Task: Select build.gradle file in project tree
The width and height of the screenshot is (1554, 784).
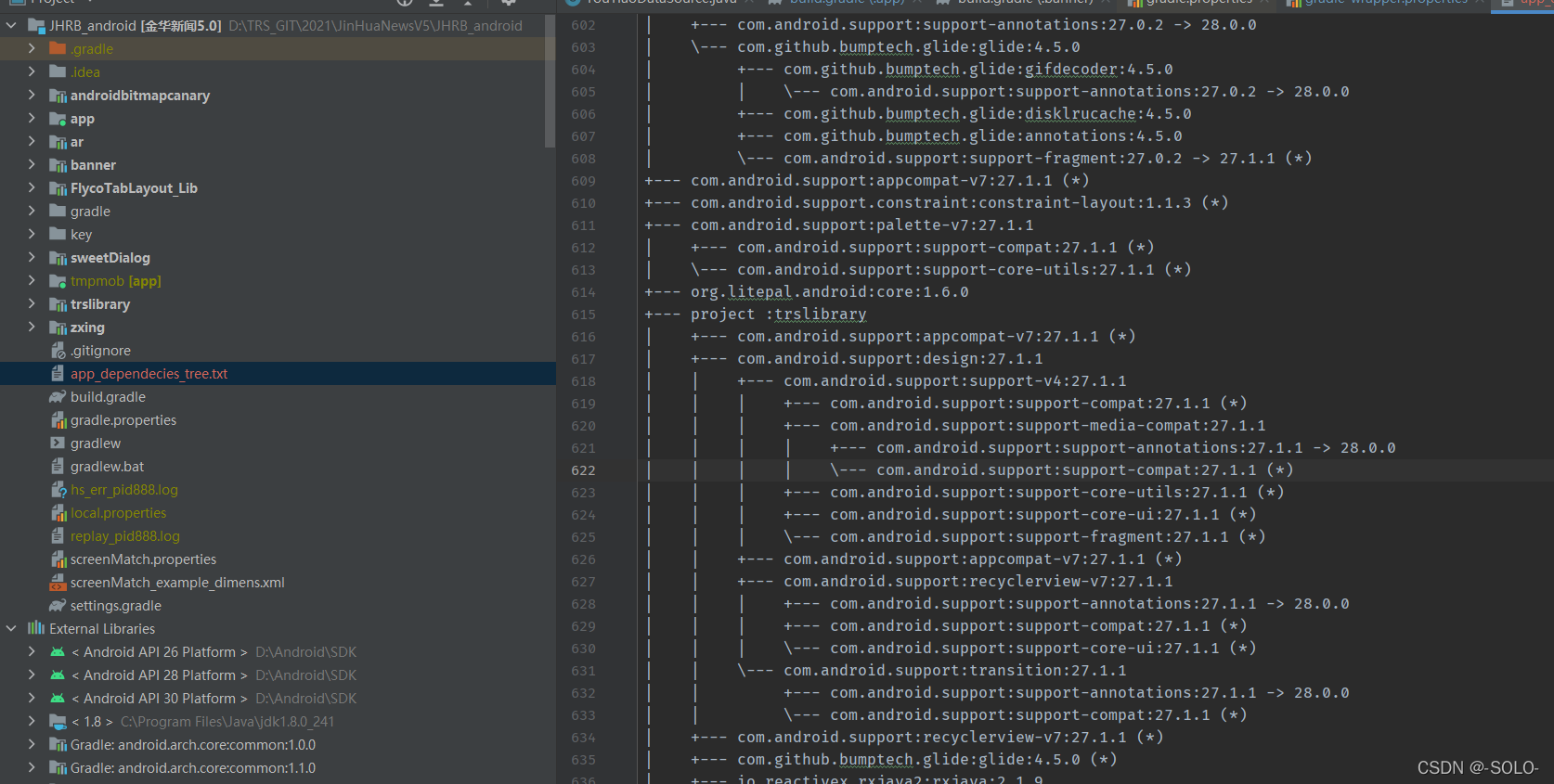Action: 278,396
